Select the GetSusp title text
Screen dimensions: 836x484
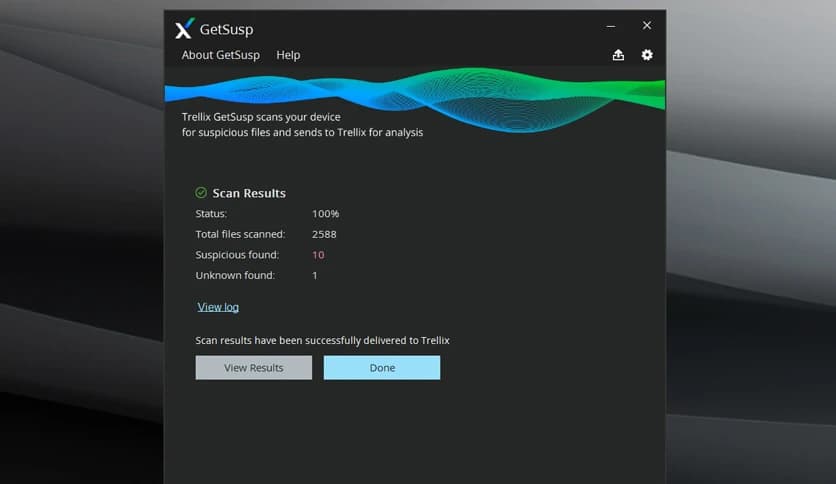227,29
